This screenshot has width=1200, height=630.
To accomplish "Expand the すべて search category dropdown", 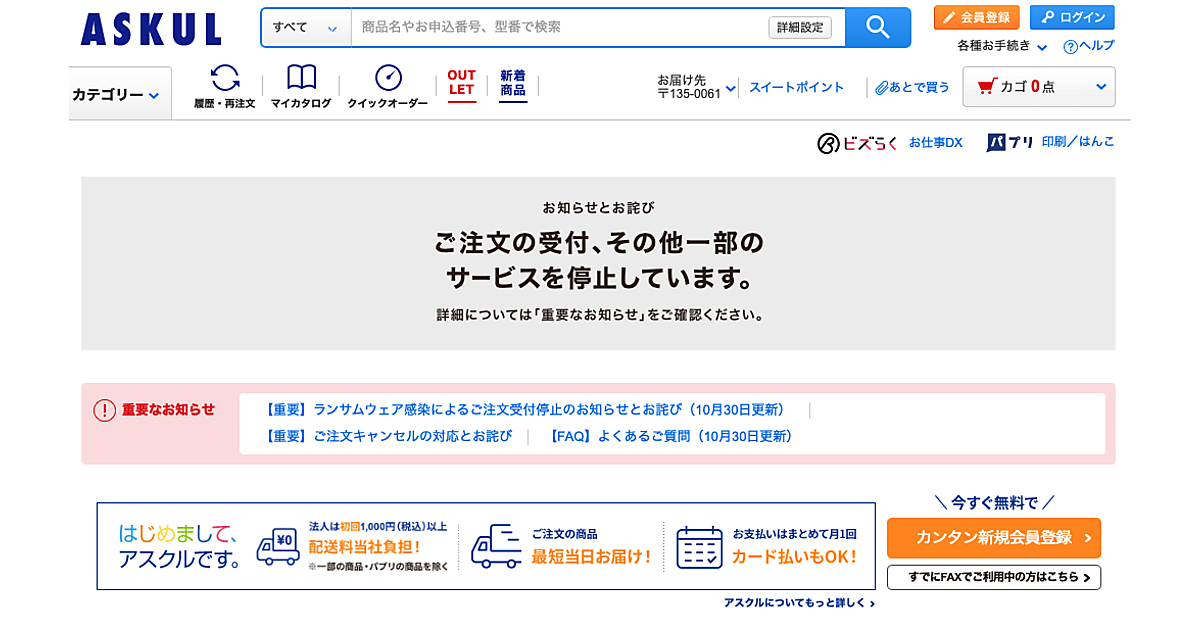I will pos(306,27).
